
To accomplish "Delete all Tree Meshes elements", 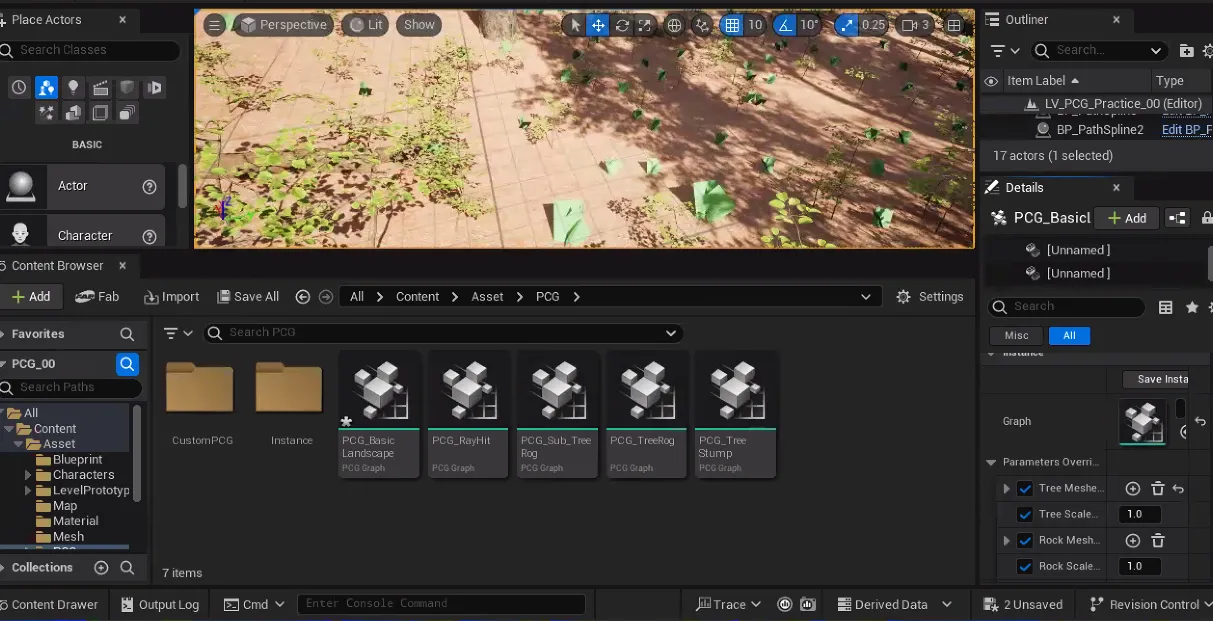I will pos(1158,489).
